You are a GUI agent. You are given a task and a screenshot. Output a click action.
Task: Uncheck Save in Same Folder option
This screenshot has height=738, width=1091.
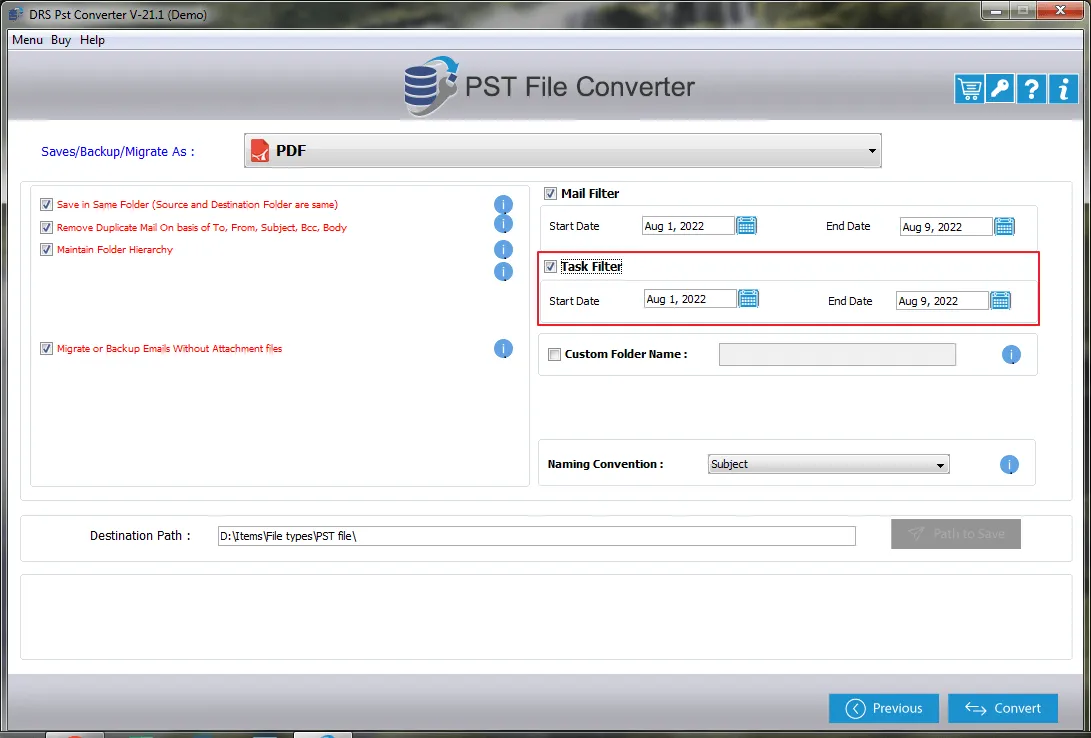[x=46, y=204]
